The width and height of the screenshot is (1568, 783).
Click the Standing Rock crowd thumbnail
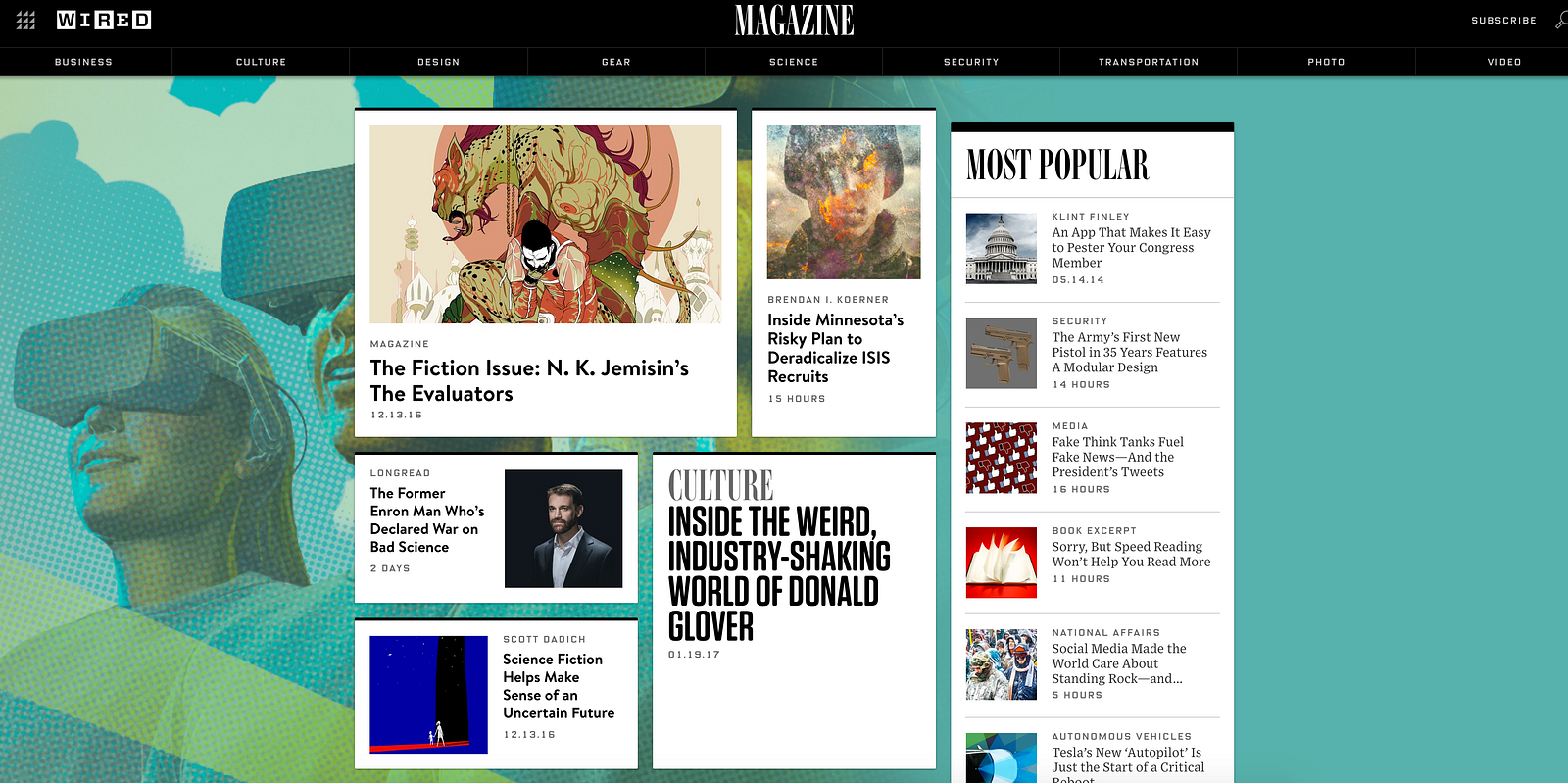tap(1002, 664)
